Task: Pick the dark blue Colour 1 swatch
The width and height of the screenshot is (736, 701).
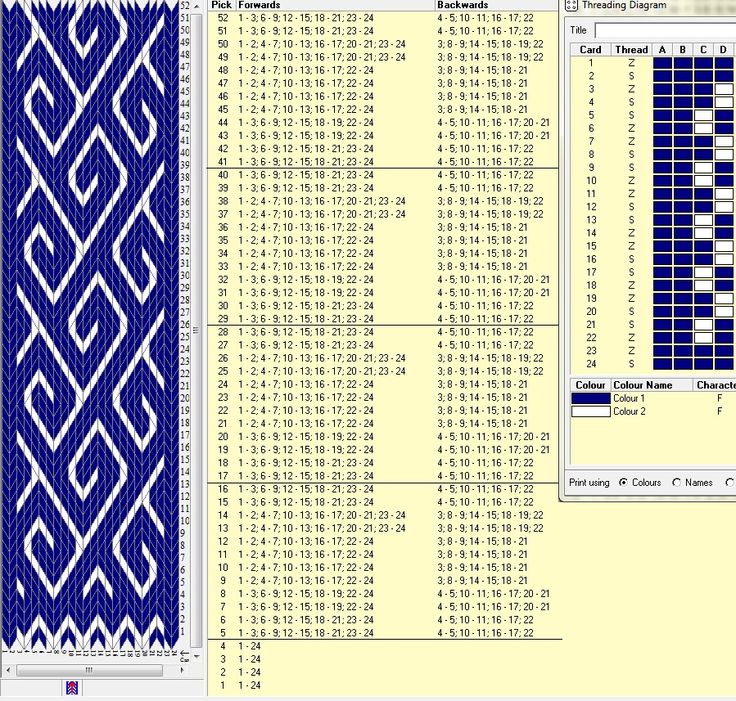Action: [590, 398]
